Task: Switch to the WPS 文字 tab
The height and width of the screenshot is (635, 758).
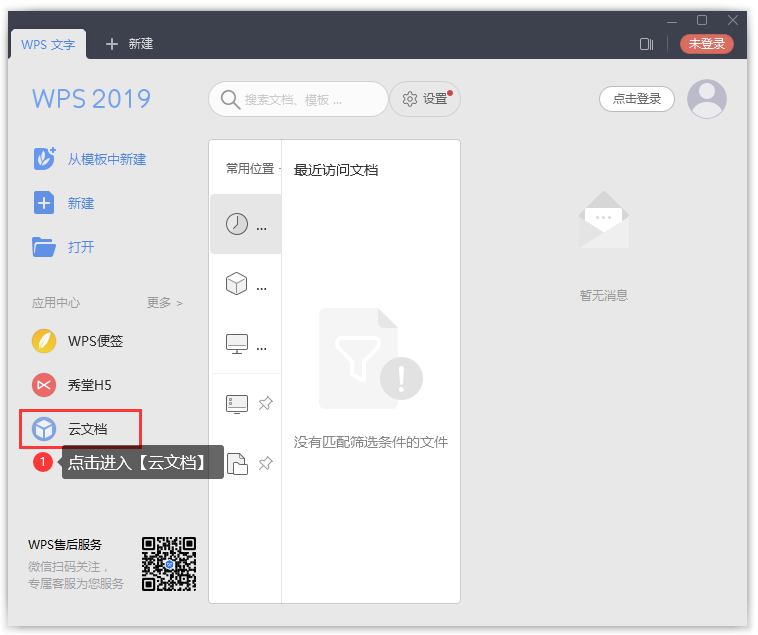Action: 48,44
